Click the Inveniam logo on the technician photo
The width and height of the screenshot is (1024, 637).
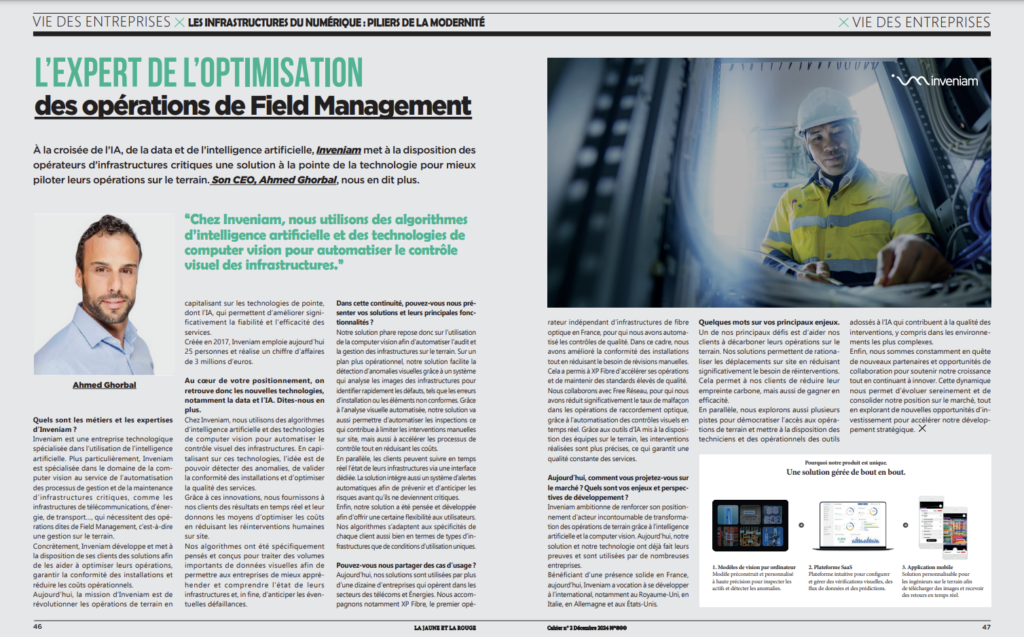click(x=935, y=80)
